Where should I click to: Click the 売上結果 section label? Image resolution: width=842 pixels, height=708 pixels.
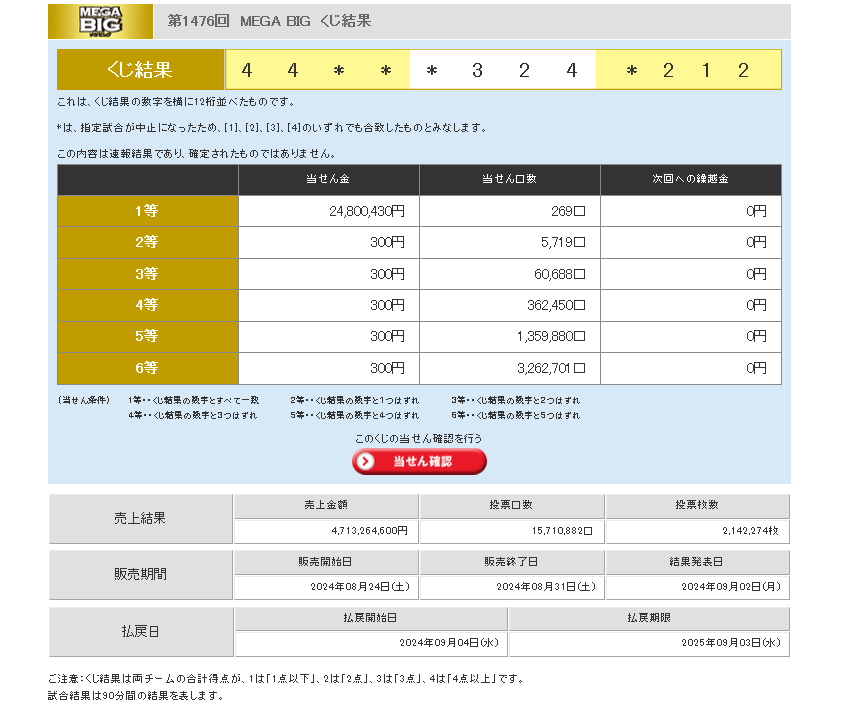(x=140, y=518)
